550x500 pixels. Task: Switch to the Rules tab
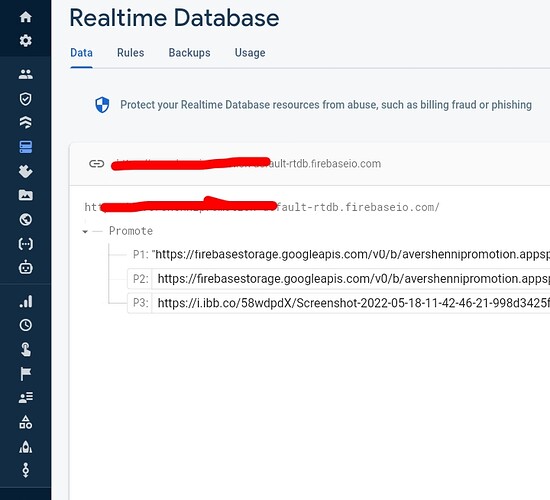click(130, 53)
